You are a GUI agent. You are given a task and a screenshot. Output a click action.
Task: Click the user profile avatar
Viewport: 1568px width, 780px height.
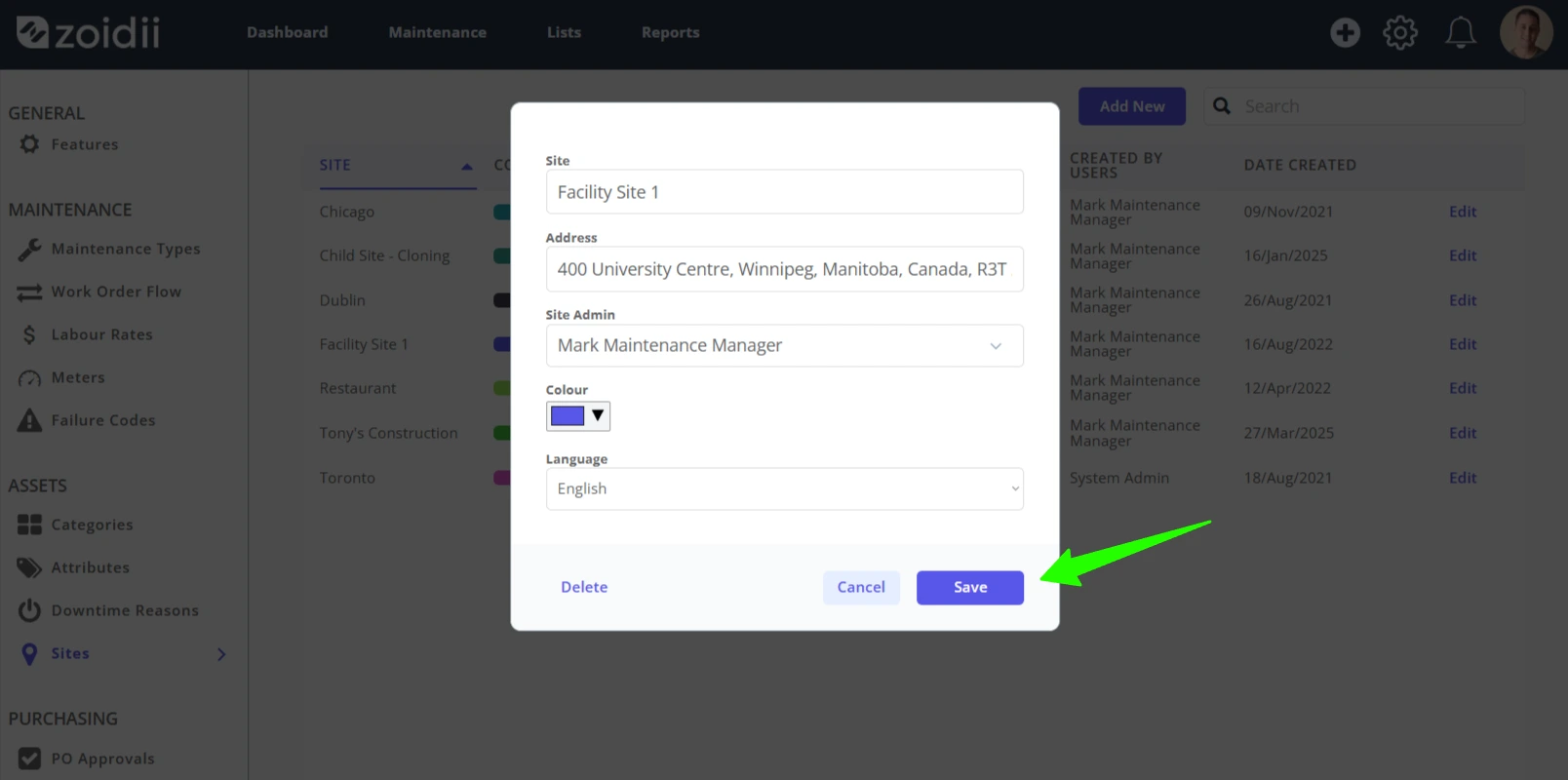coord(1526,32)
